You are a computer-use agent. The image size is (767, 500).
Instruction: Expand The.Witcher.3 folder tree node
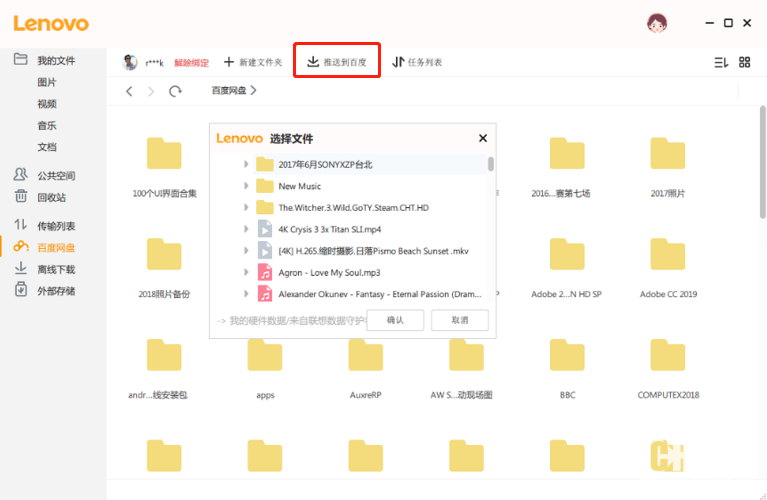[x=246, y=208]
